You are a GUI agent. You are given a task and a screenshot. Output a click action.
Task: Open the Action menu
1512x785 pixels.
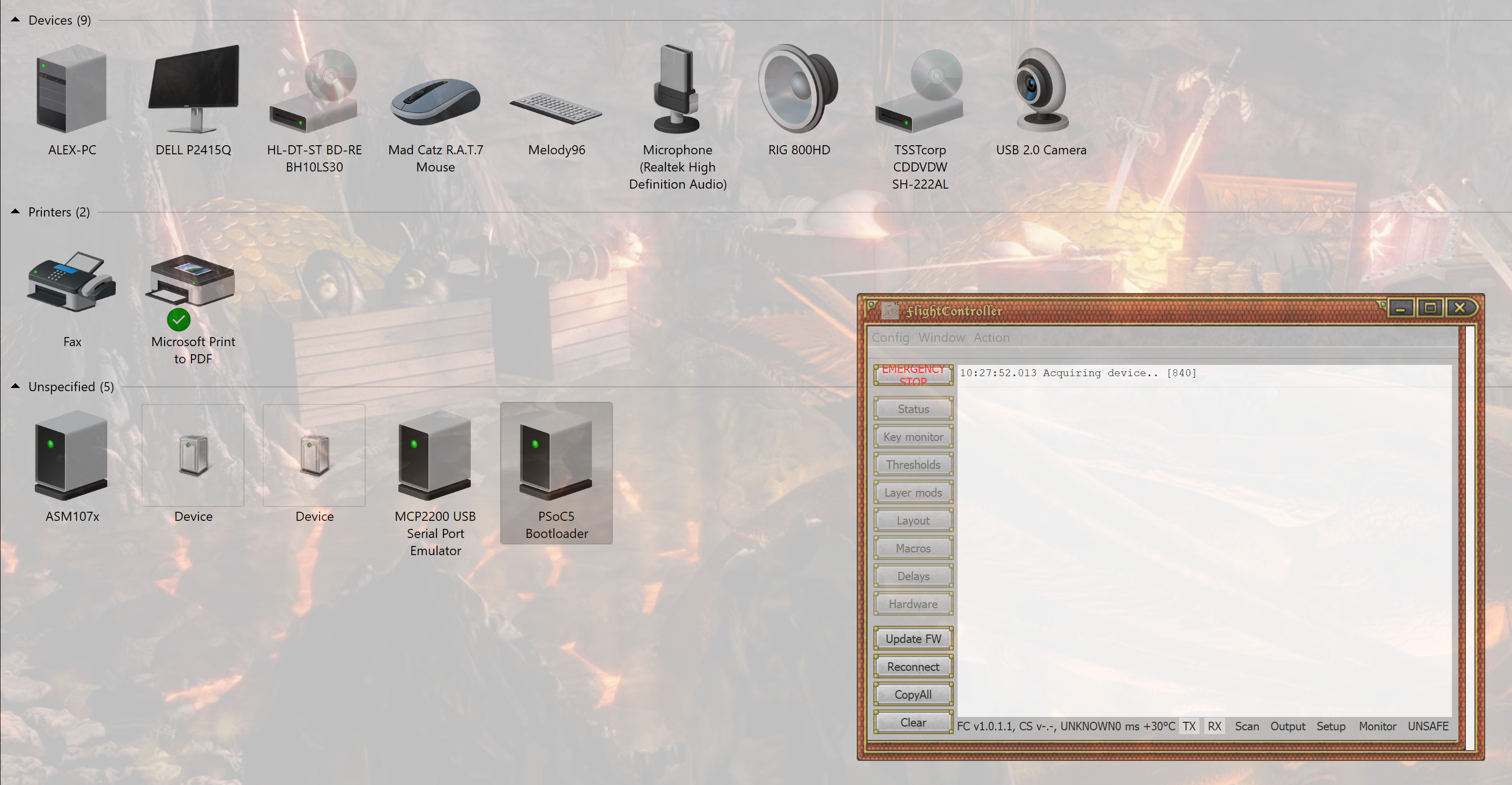pos(991,338)
